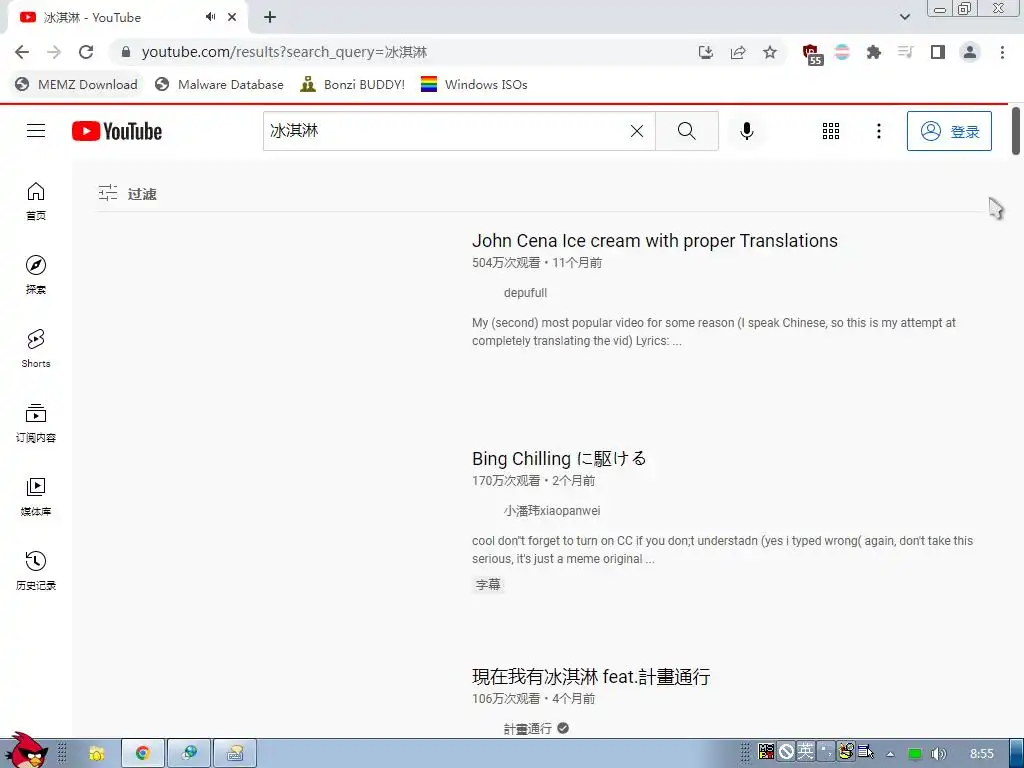Viewport: 1024px width, 768px height.
Task: Open the 計畫通行 verified channel link
Action: tap(528, 728)
